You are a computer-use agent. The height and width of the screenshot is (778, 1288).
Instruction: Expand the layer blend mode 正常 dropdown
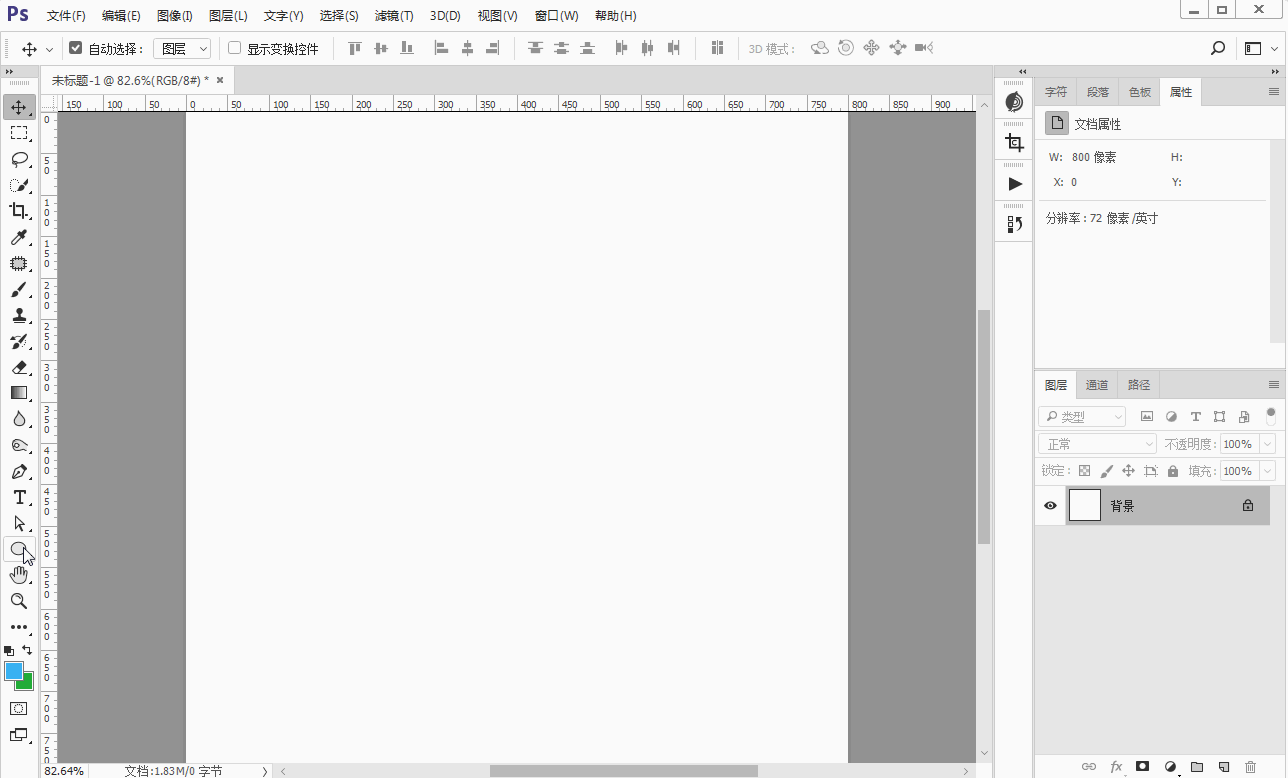(x=1097, y=444)
